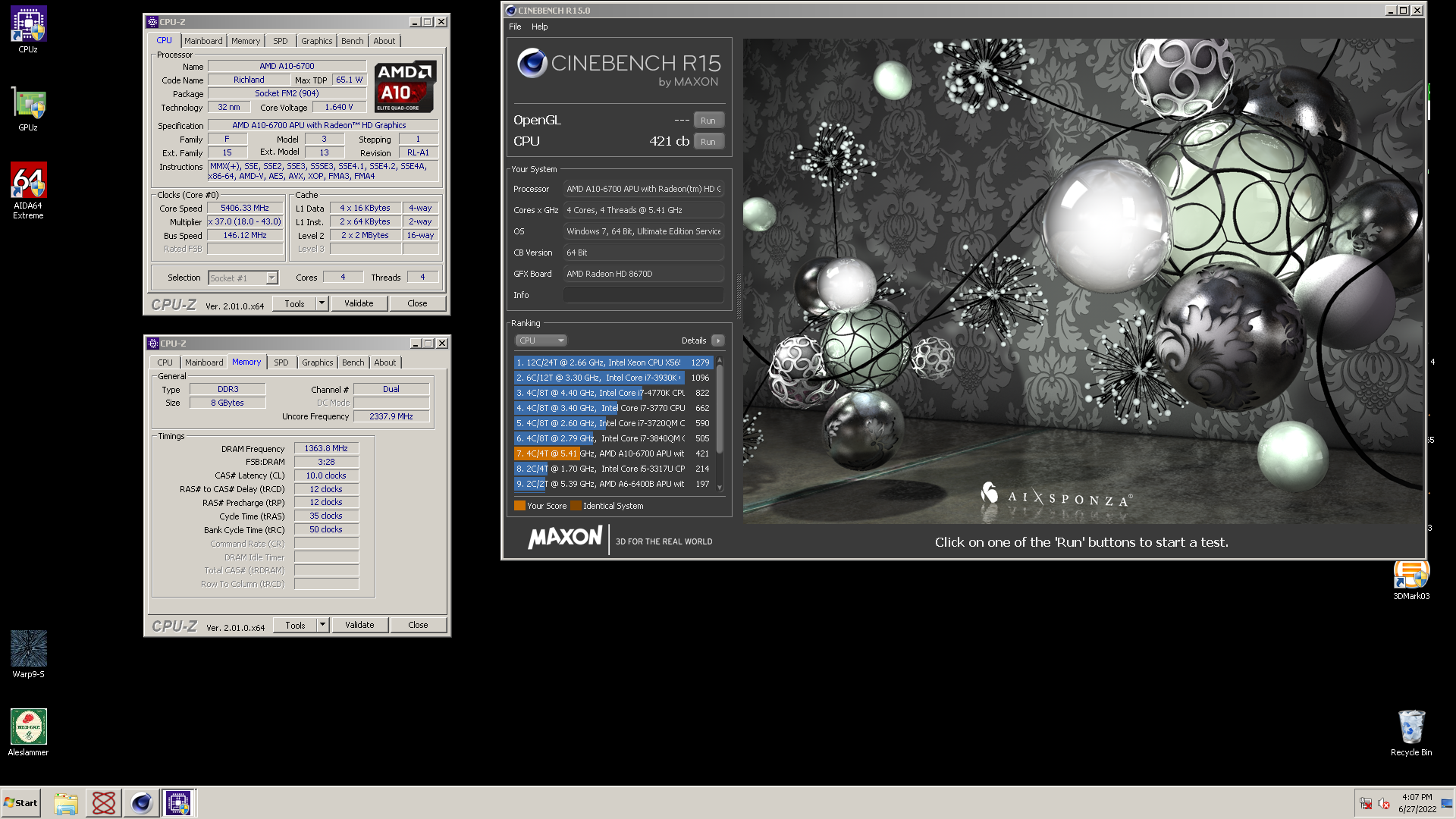The image size is (1456, 819).
Task: Open the Recycle Bin
Action: tap(1411, 733)
